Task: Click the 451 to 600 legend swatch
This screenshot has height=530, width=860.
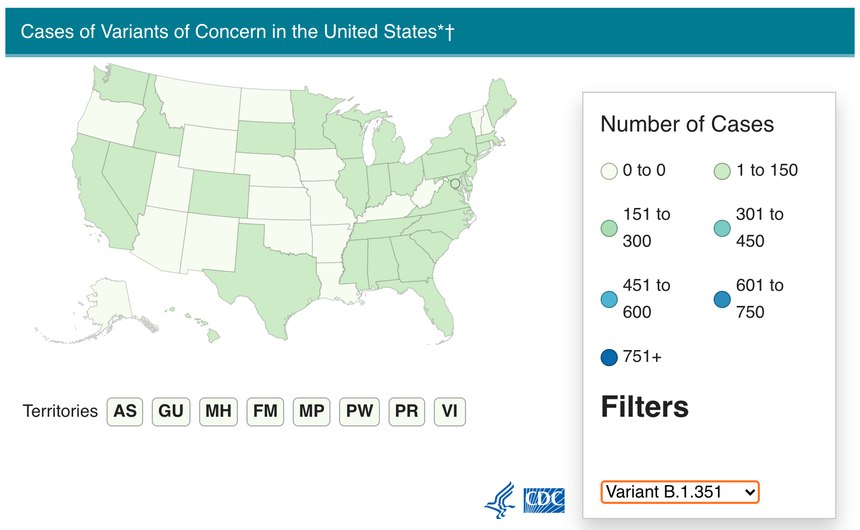Action: 609,299
